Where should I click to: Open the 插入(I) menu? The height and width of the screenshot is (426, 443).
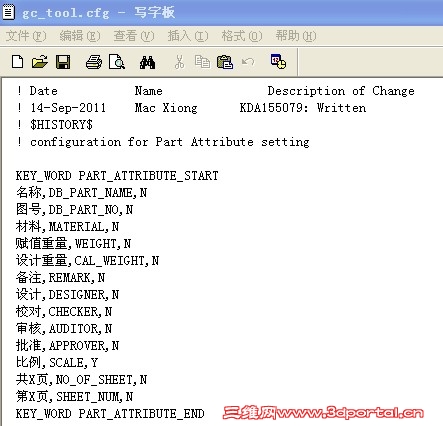[188, 36]
